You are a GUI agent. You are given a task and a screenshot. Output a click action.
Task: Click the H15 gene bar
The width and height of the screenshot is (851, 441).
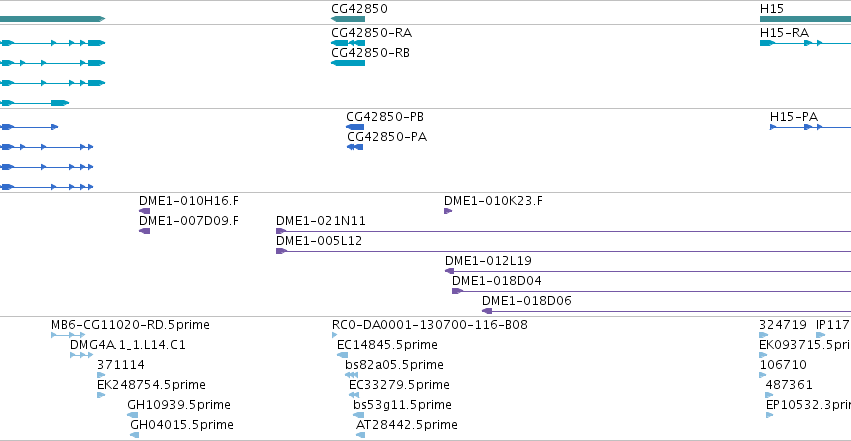(805, 19)
